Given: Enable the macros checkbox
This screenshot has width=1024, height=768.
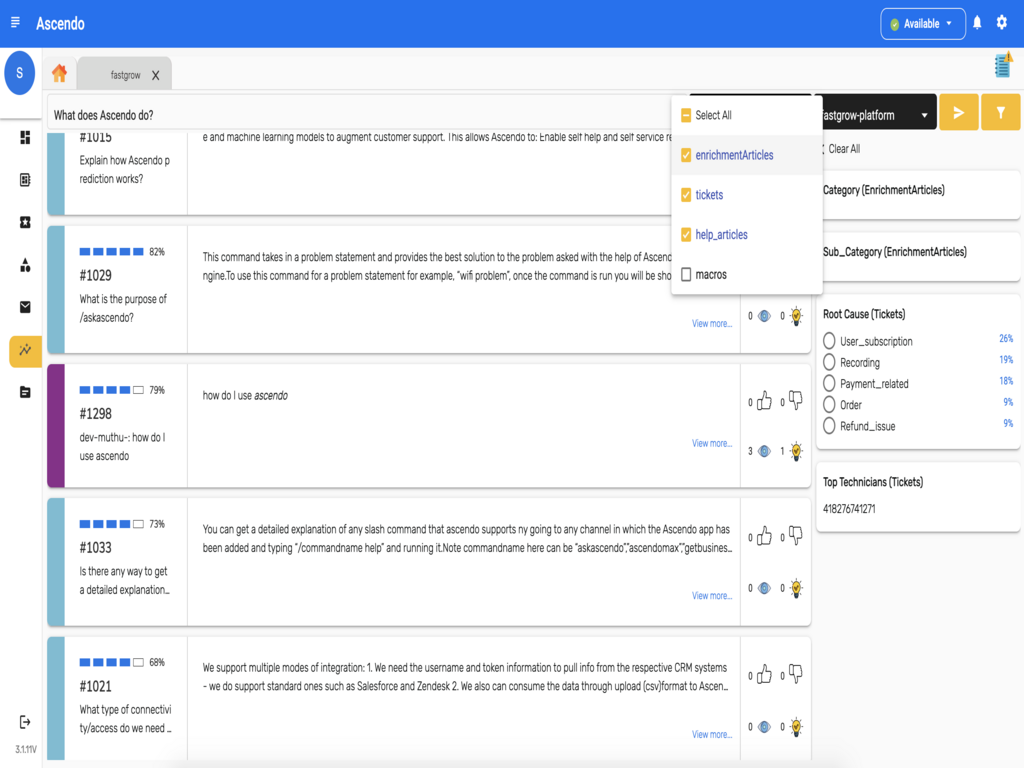Looking at the screenshot, I should (686, 274).
